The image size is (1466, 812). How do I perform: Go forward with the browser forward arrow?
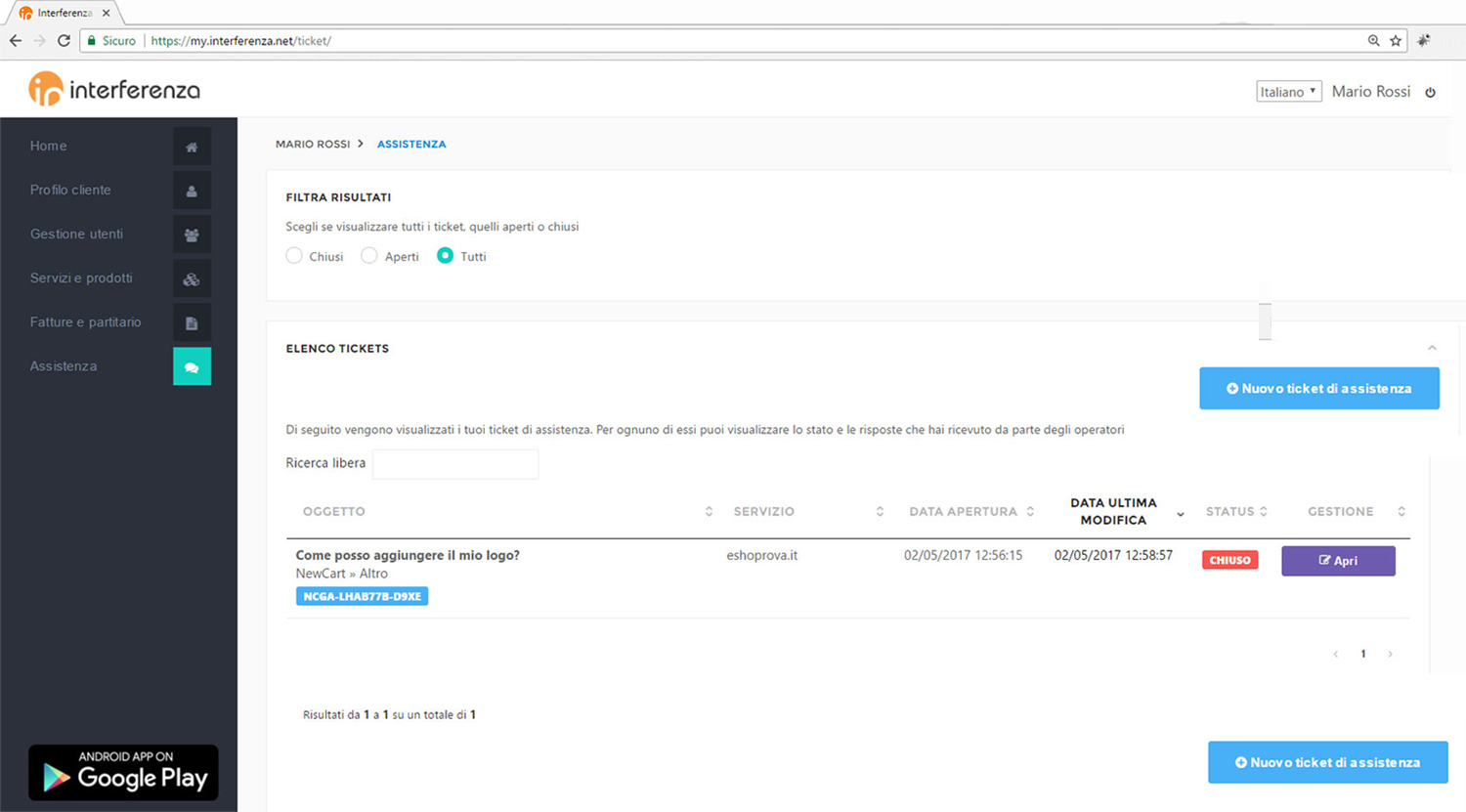point(39,41)
